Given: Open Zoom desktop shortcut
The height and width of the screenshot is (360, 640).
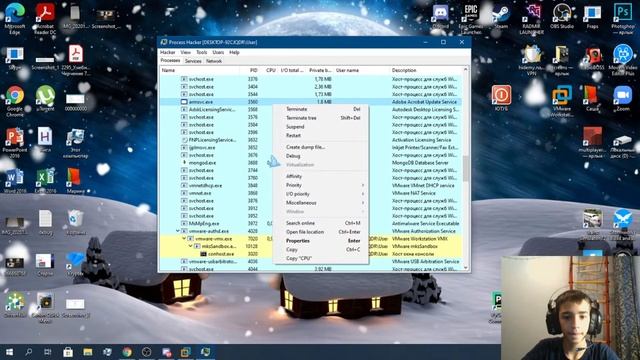Looking at the screenshot, I should click(x=623, y=98).
